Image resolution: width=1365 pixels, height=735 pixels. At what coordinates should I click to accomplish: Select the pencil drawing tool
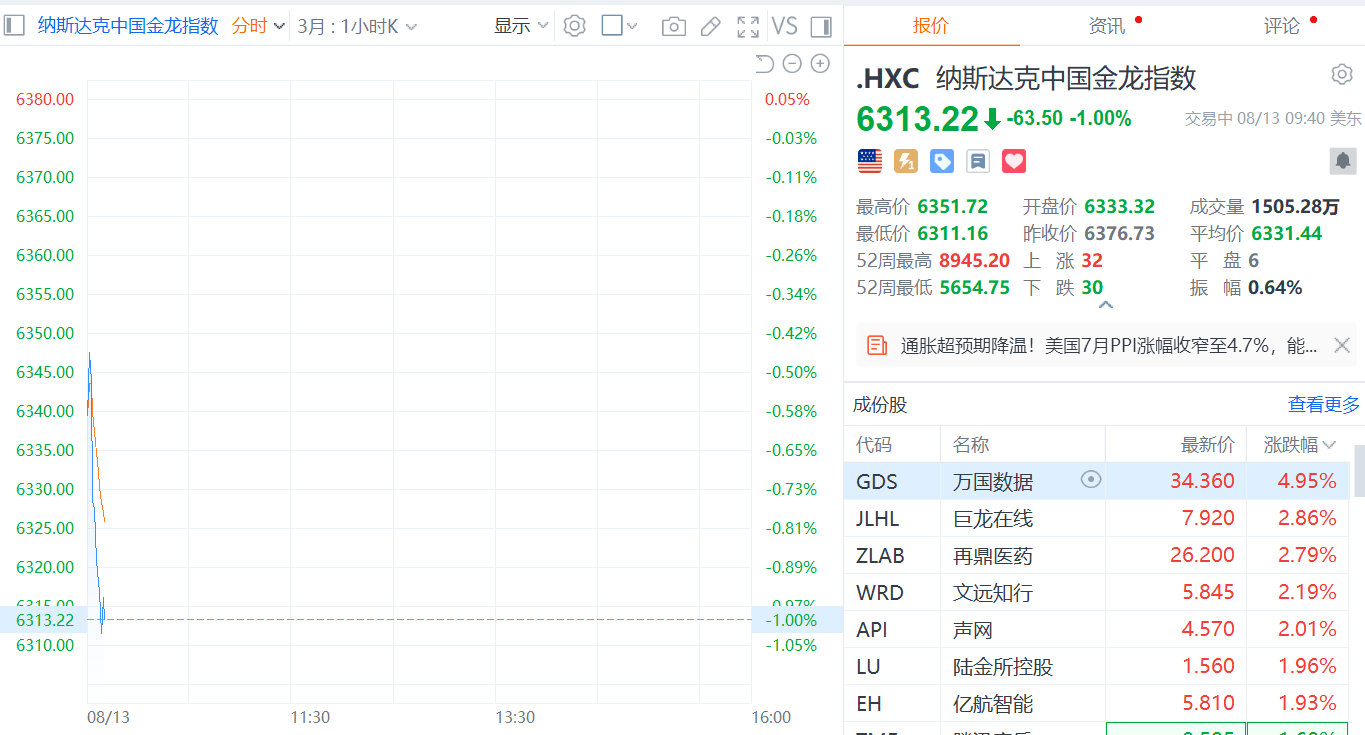coord(711,26)
